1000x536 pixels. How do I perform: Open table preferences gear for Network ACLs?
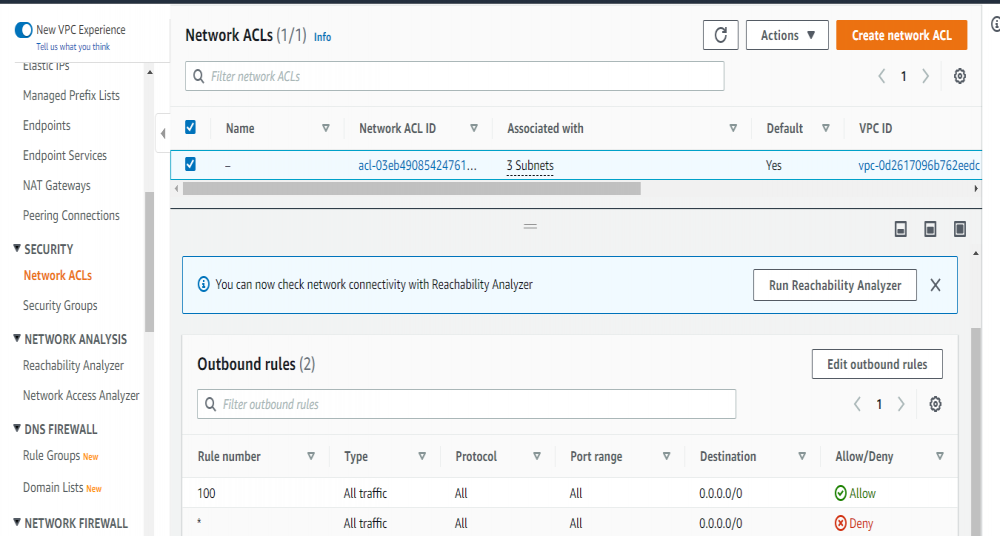click(959, 77)
